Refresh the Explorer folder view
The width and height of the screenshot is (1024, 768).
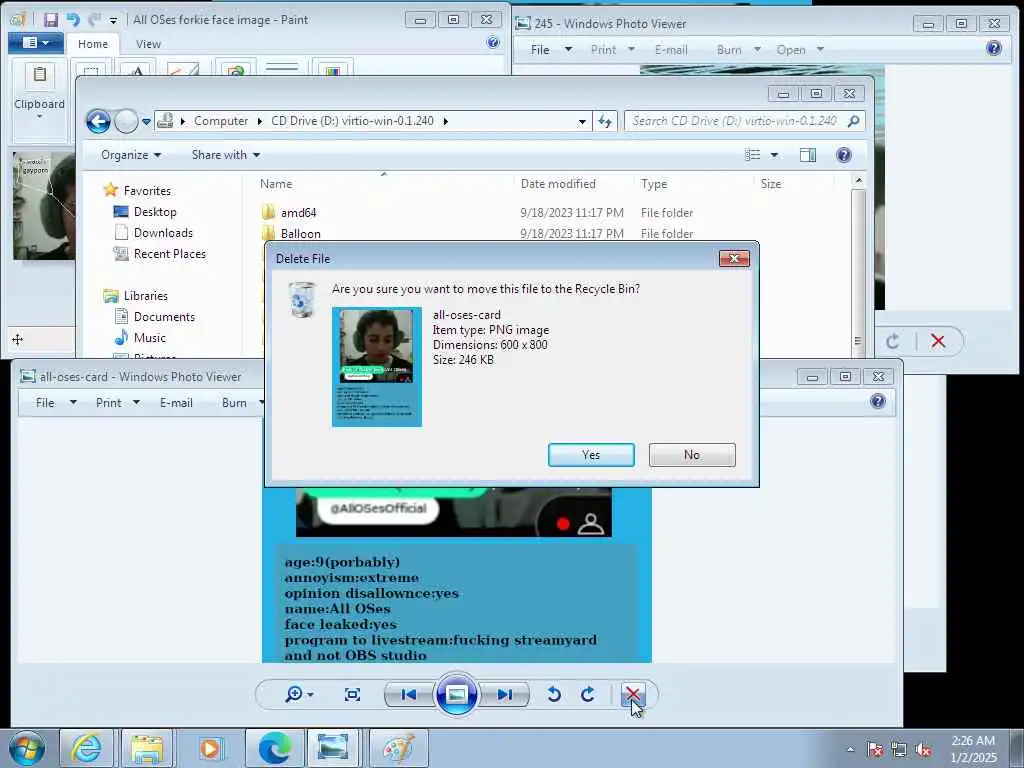click(605, 121)
